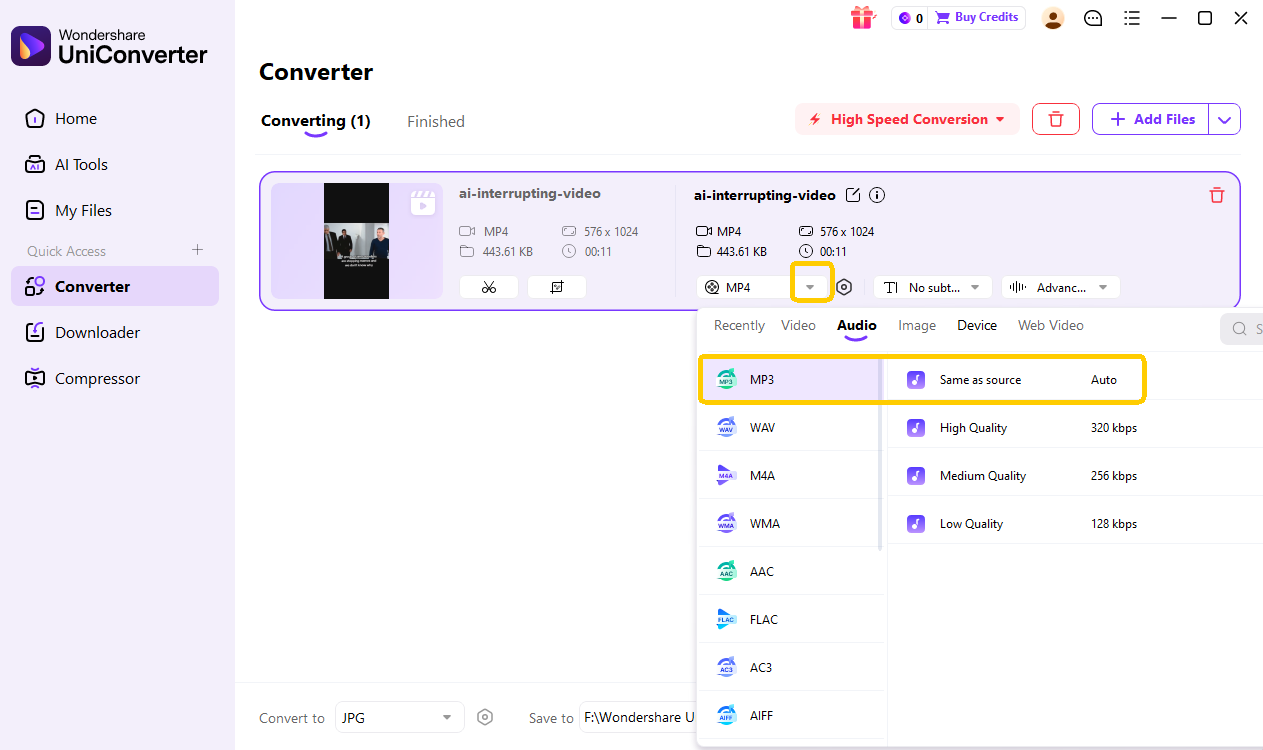Show file info via info icon

pyautogui.click(x=877, y=195)
